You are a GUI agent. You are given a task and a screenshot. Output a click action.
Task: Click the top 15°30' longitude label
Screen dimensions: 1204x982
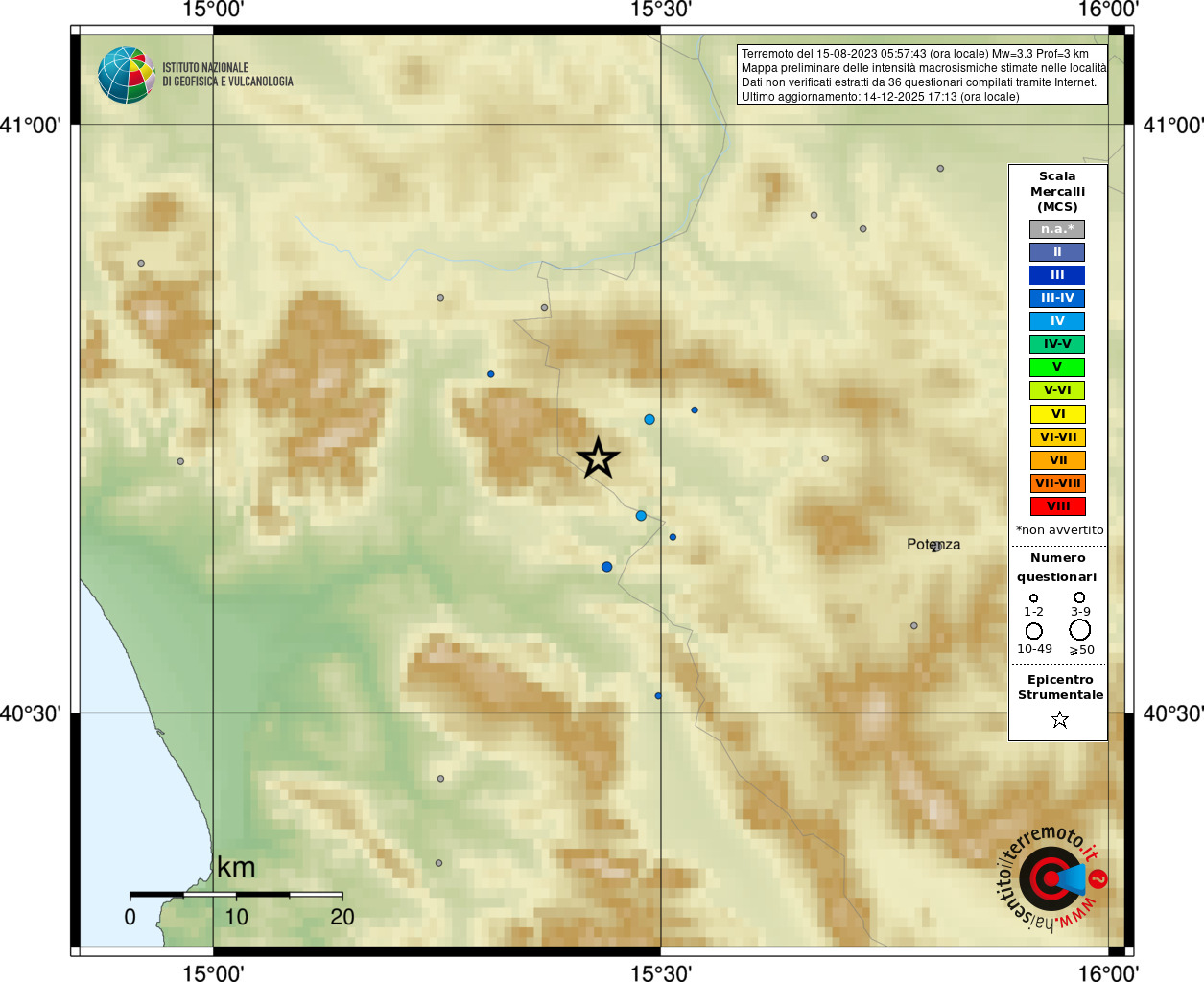[x=661, y=11]
